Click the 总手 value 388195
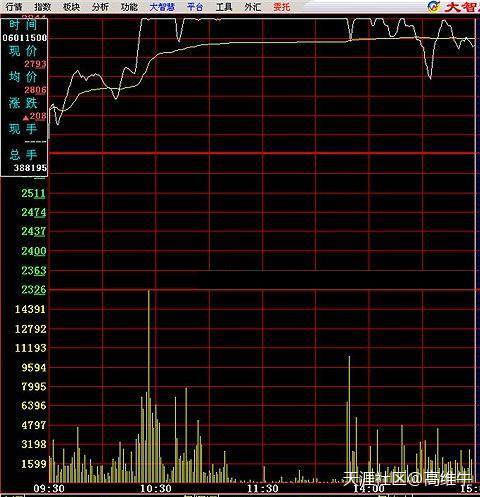 point(30,168)
